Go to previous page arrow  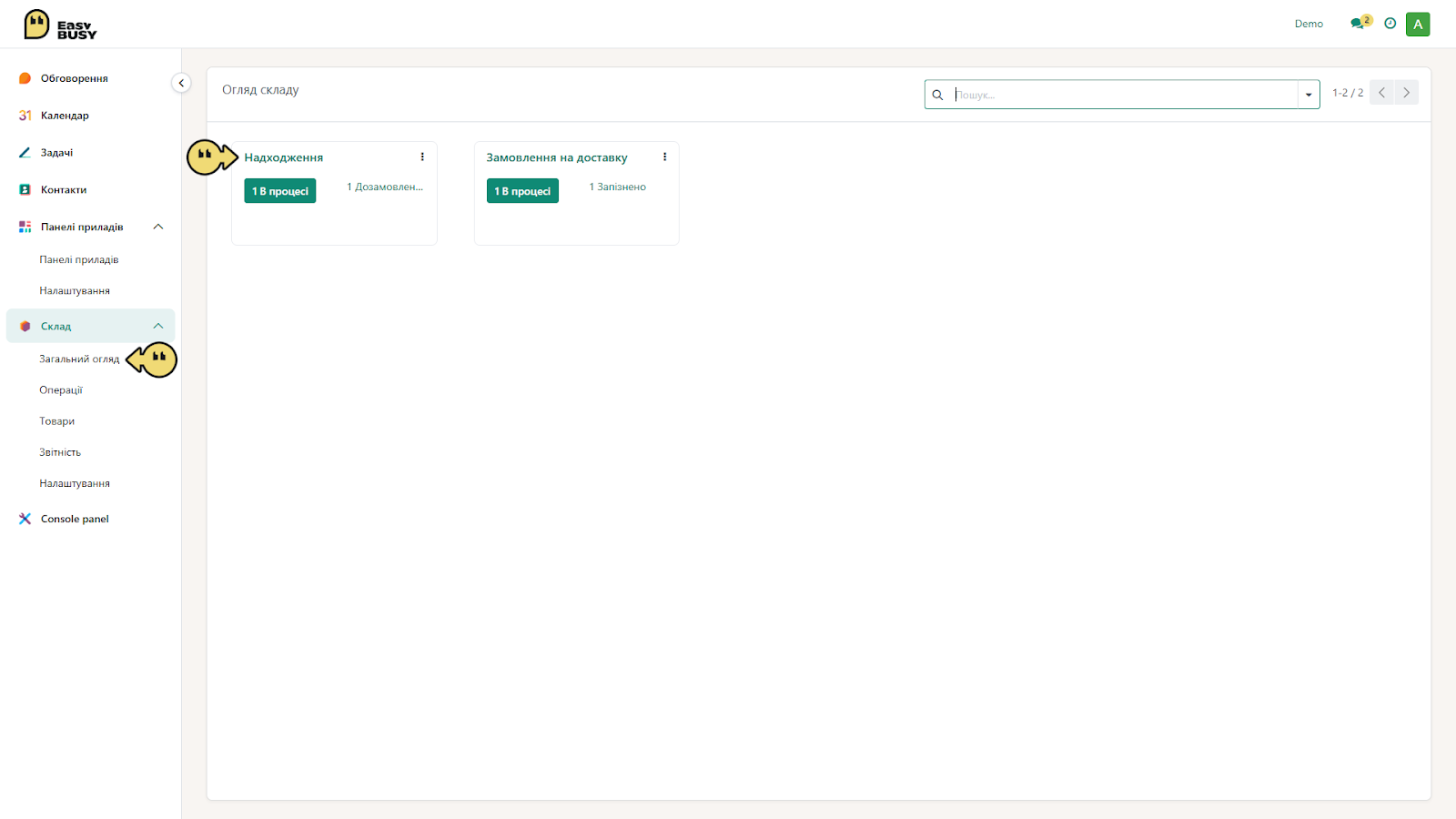[1381, 93]
